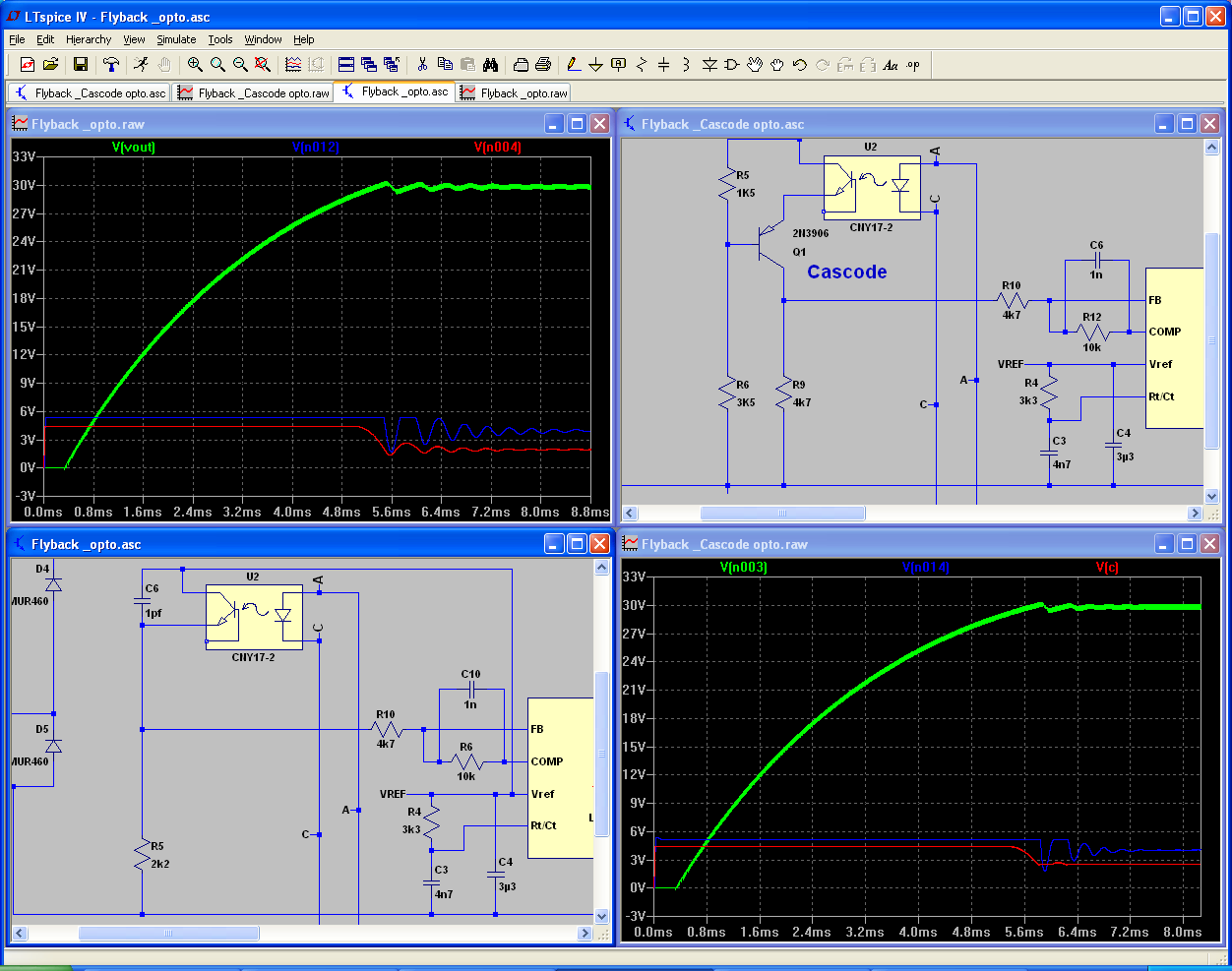Click horizontal scrollbar thumb in Flyback _opto.asc window

click(x=168, y=933)
